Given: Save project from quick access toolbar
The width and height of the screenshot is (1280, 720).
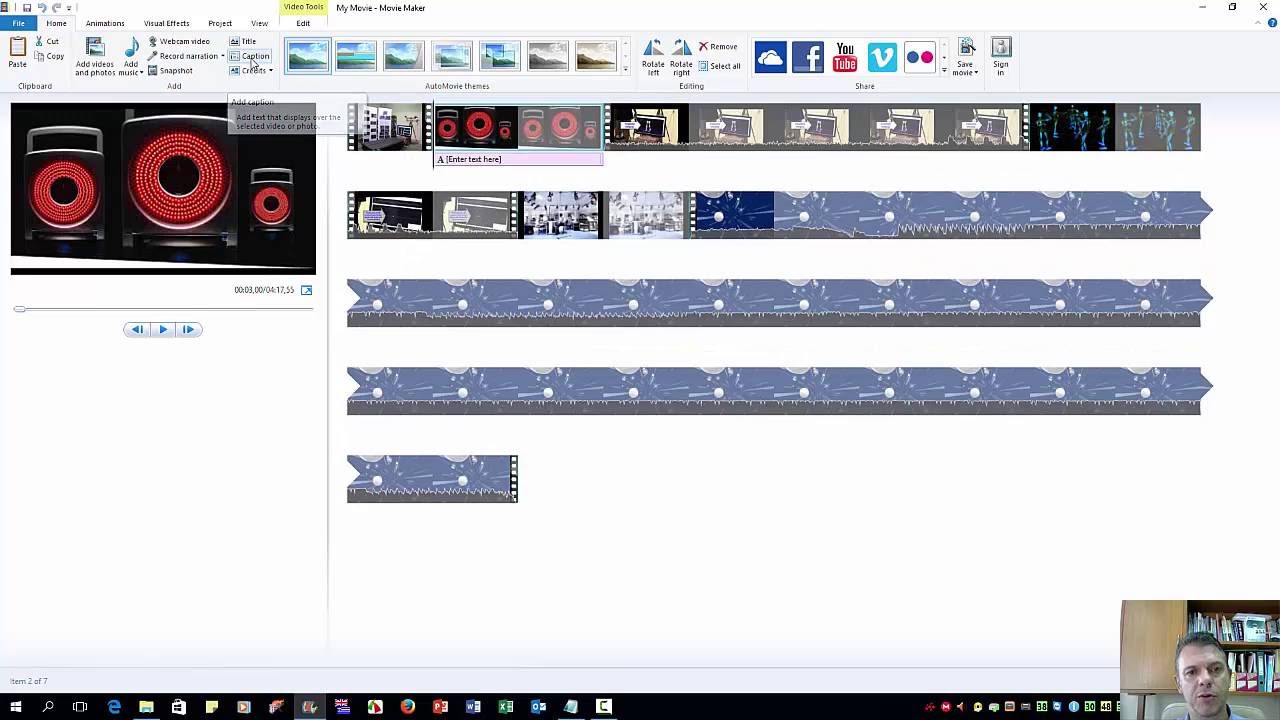Looking at the screenshot, I should click(x=26, y=7).
